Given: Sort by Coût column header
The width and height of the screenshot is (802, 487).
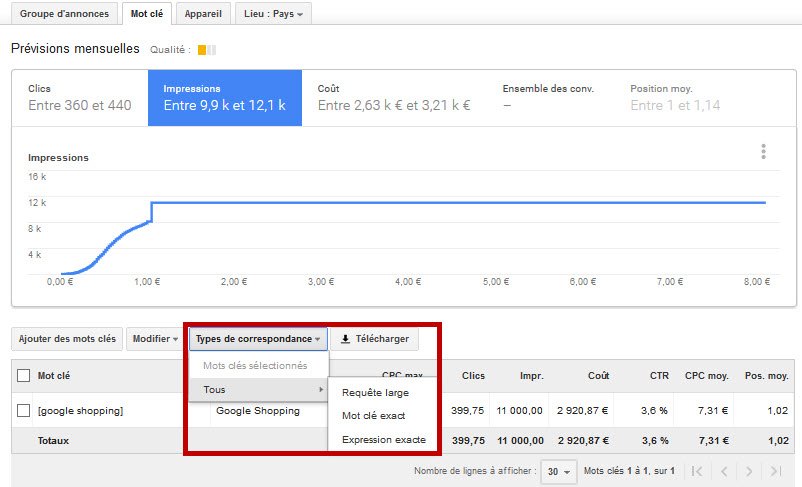Looking at the screenshot, I should click(x=598, y=376).
